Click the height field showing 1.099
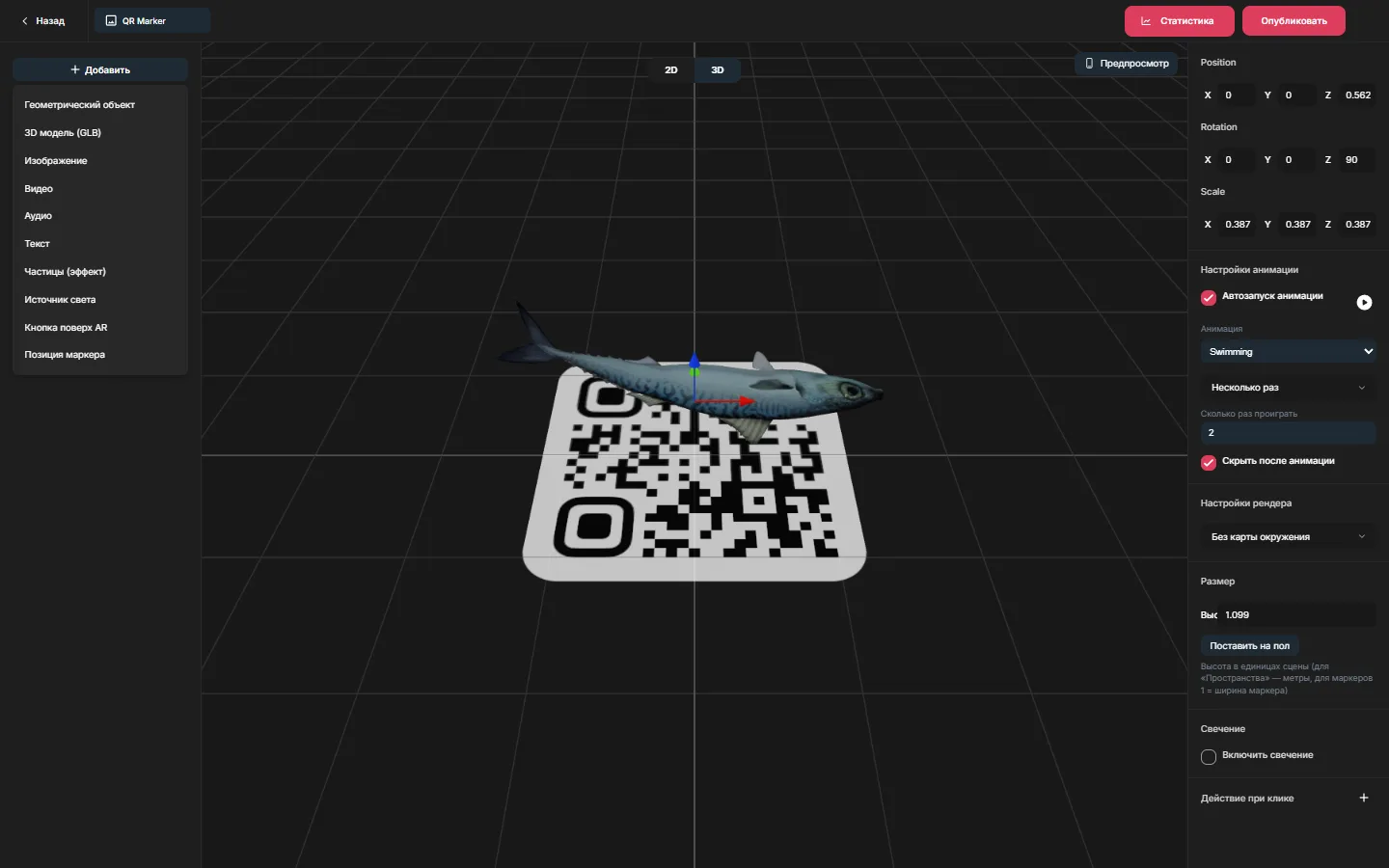Image resolution: width=1389 pixels, height=868 pixels. click(x=1297, y=615)
